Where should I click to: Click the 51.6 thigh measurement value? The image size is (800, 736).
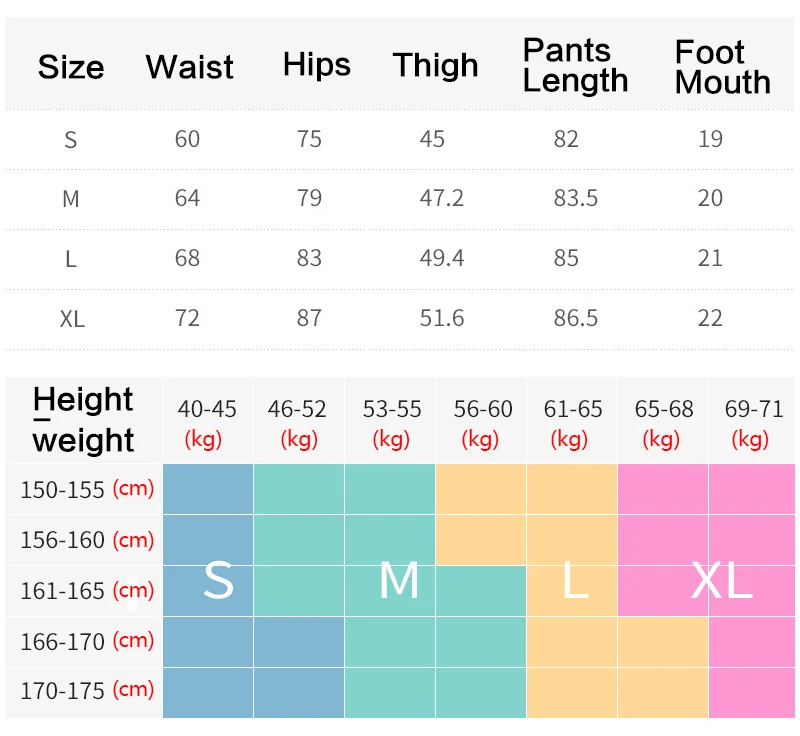441,318
